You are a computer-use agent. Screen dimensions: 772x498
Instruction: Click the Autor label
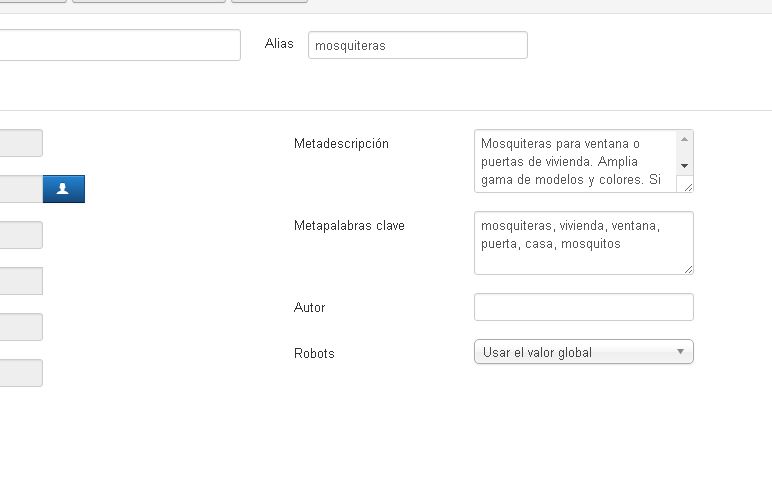(x=309, y=307)
